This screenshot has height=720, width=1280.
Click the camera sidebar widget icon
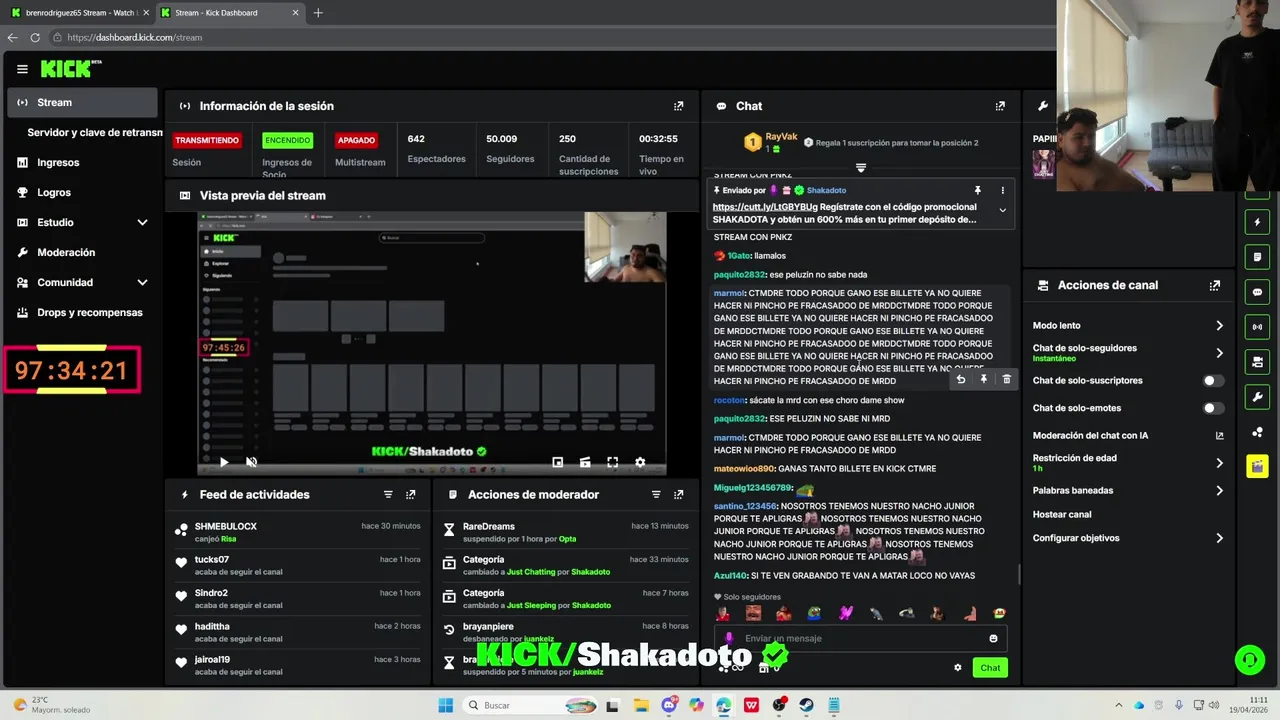(1257, 362)
